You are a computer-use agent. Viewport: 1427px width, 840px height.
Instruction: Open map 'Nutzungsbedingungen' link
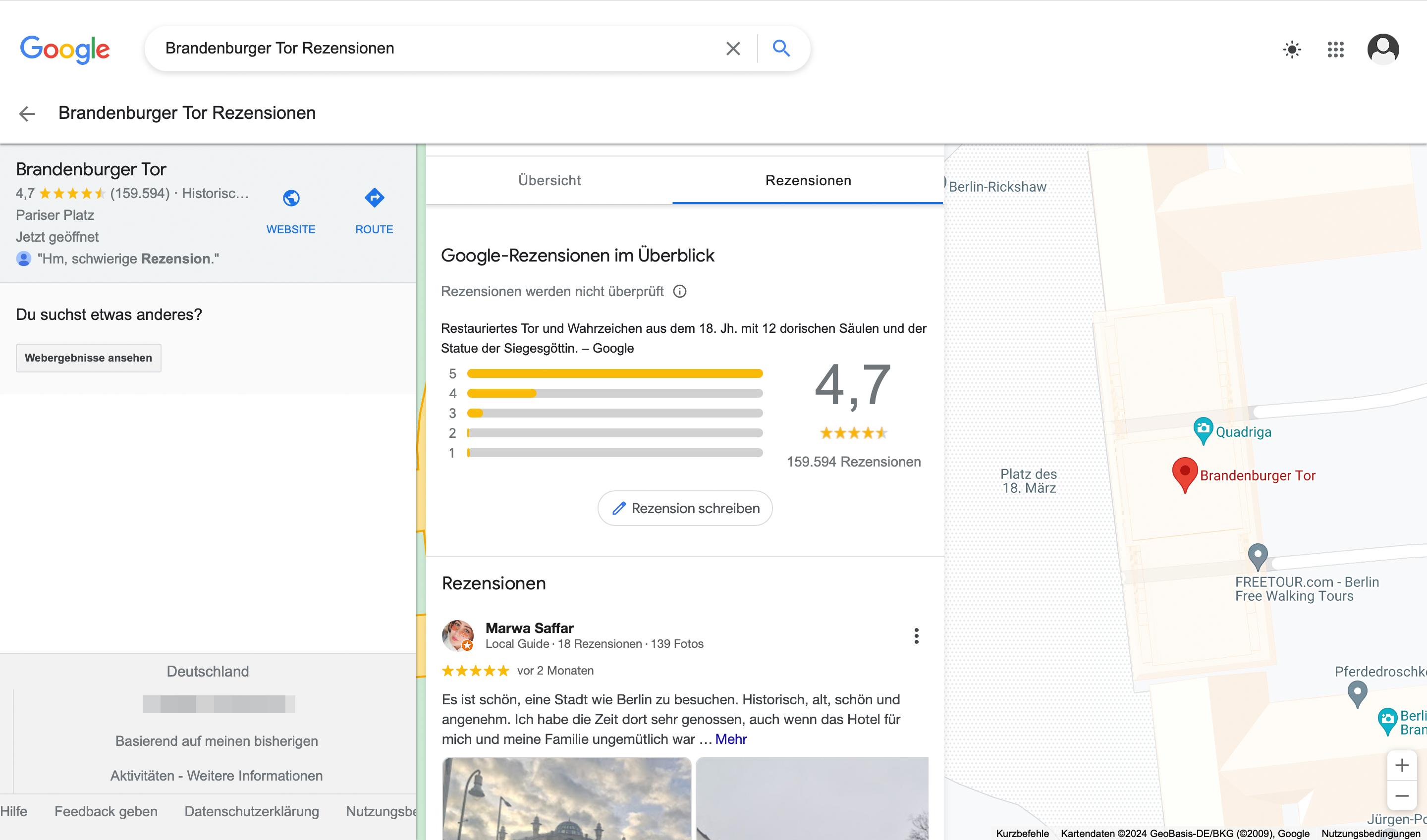(x=1371, y=833)
